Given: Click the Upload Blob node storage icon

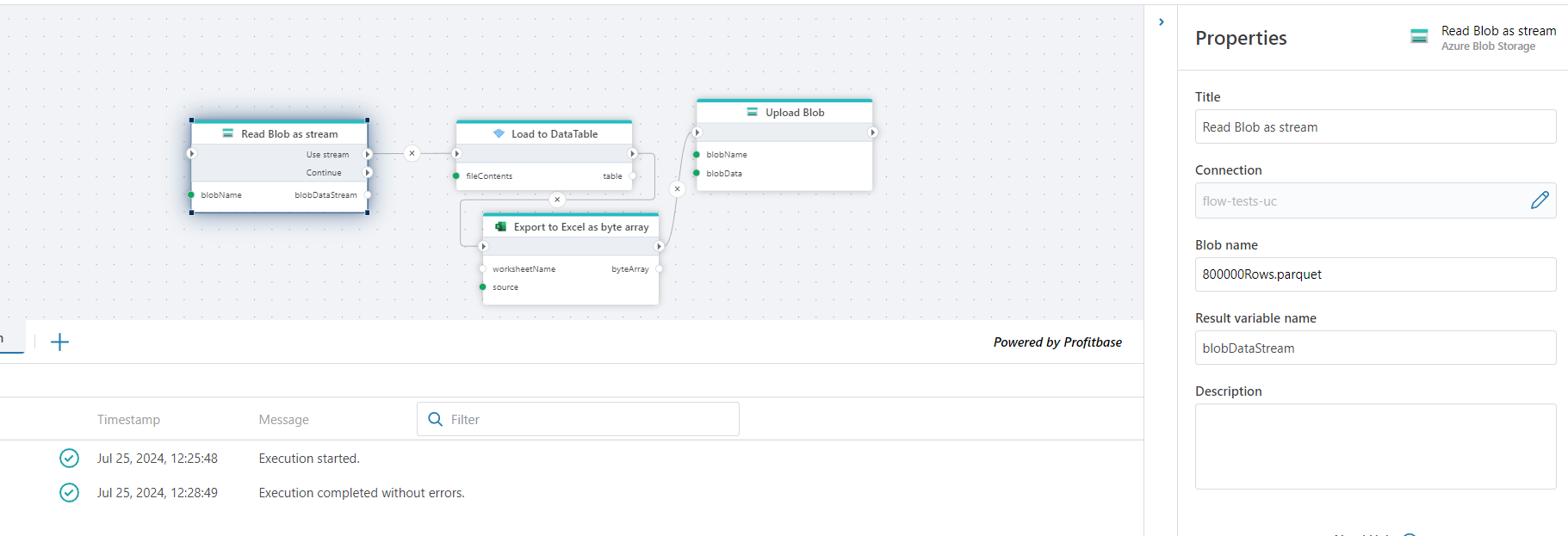Looking at the screenshot, I should 752,113.
